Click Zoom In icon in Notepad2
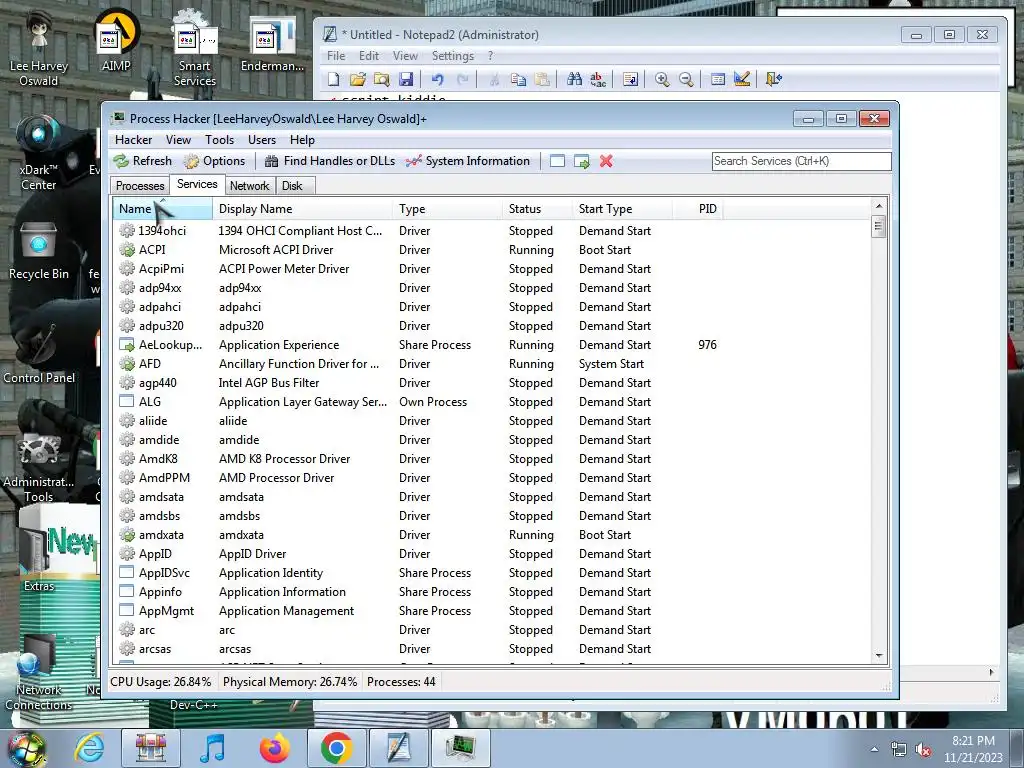The image size is (1024, 768). tap(662, 79)
